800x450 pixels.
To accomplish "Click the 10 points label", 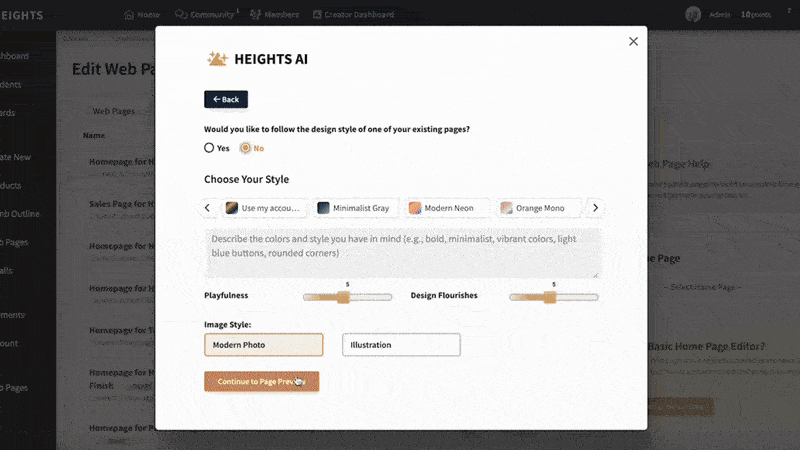I will pyautogui.click(x=756, y=14).
